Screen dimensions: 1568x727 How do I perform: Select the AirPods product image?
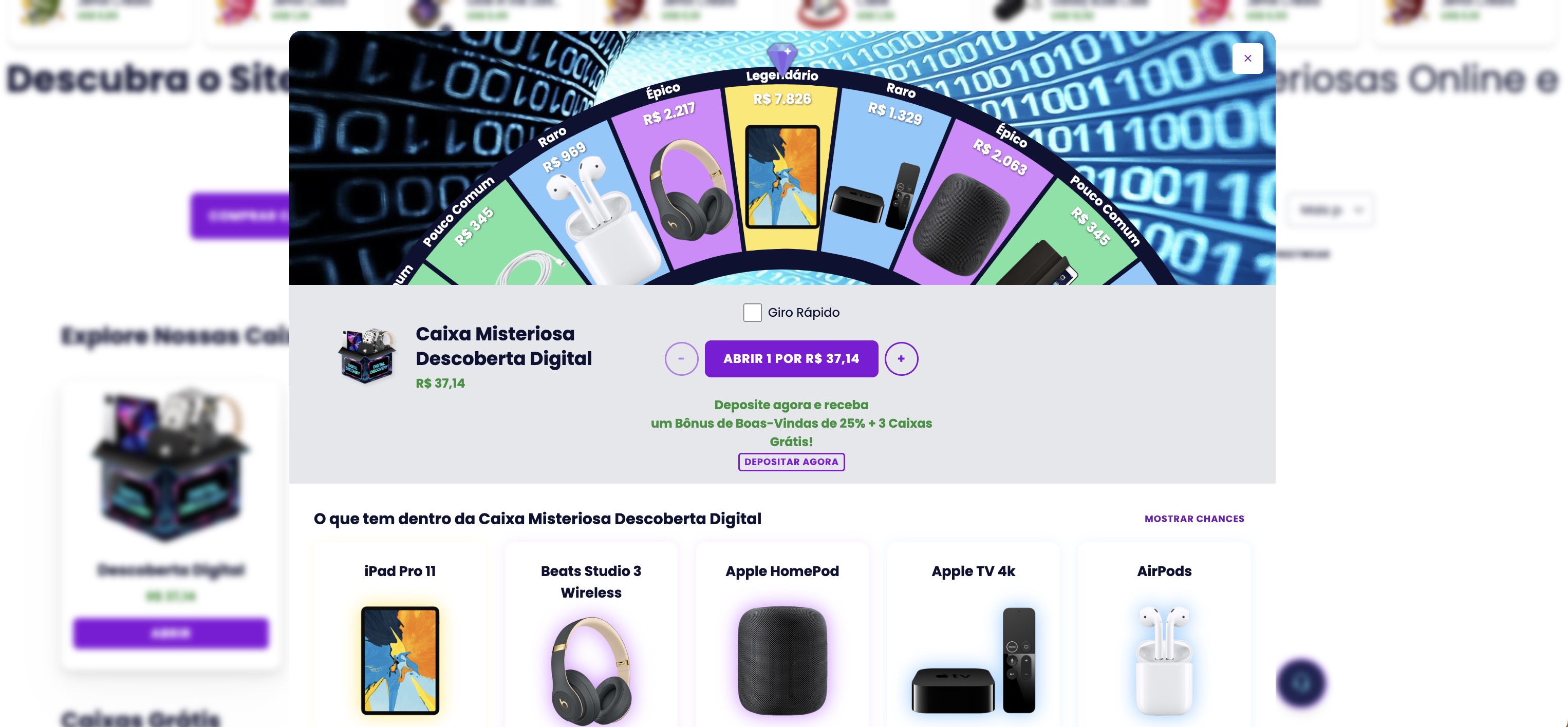coord(1164,660)
